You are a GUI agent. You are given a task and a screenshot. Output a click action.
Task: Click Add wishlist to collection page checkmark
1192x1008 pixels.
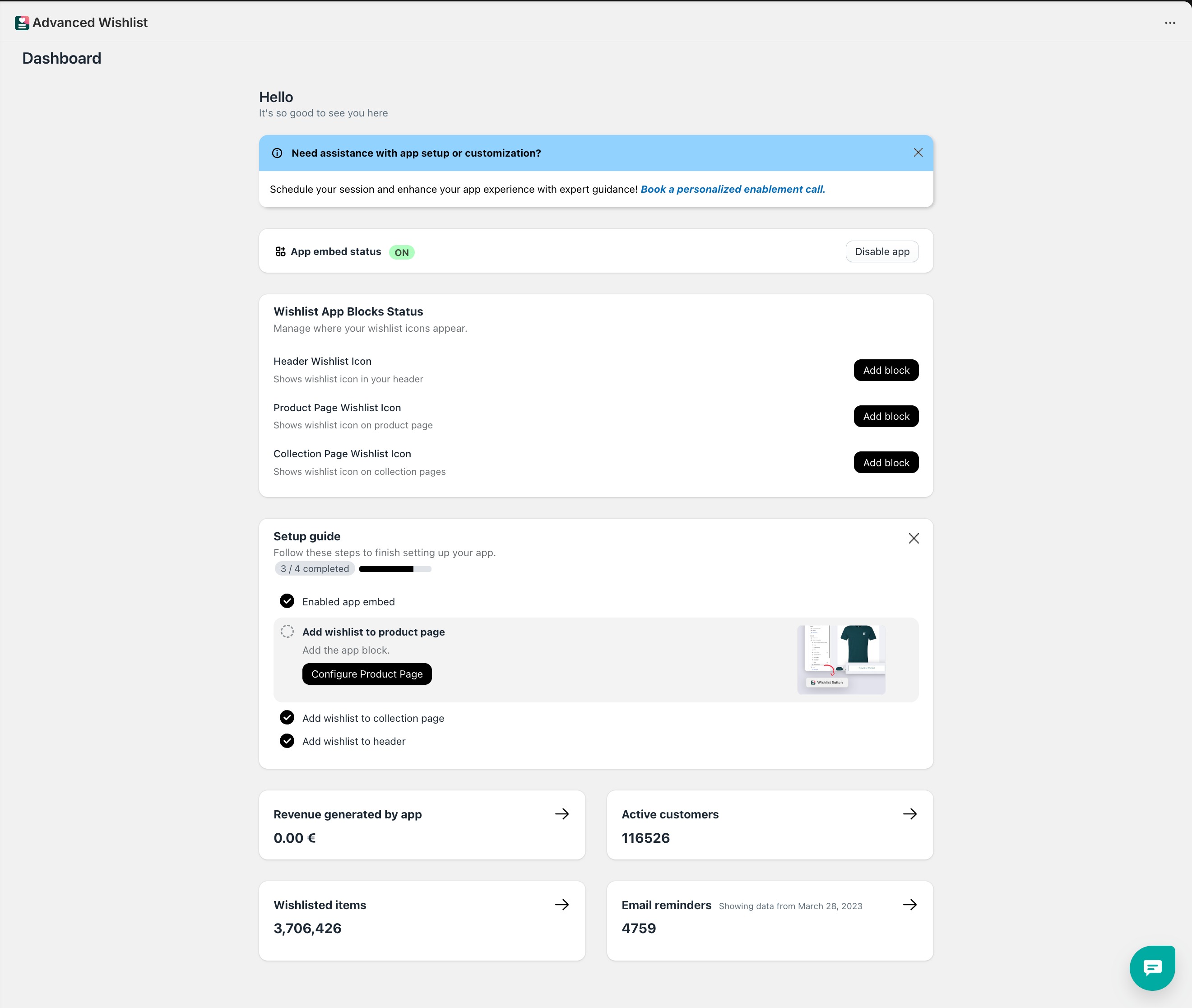pyautogui.click(x=287, y=718)
